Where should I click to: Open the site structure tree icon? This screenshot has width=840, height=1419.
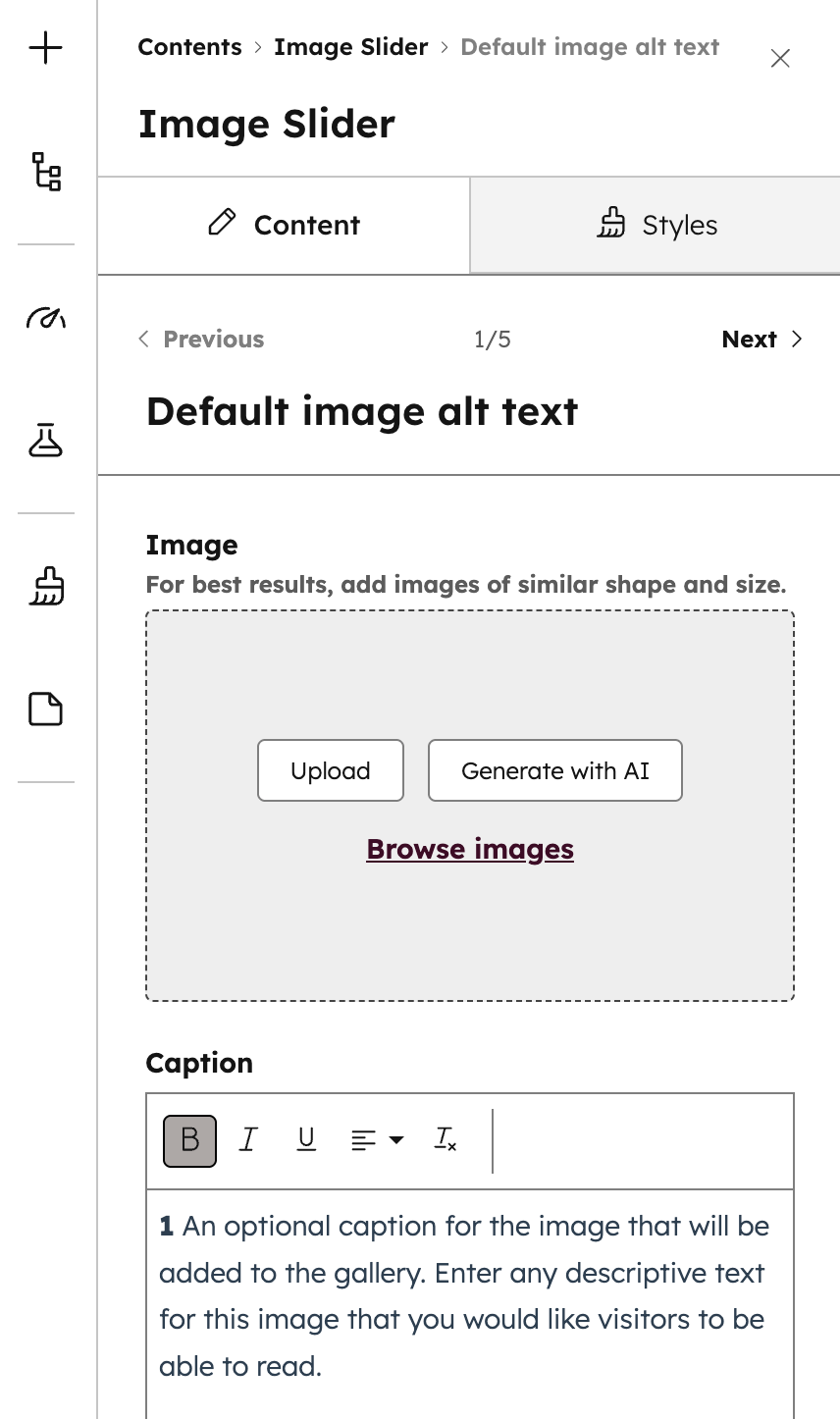(45, 171)
